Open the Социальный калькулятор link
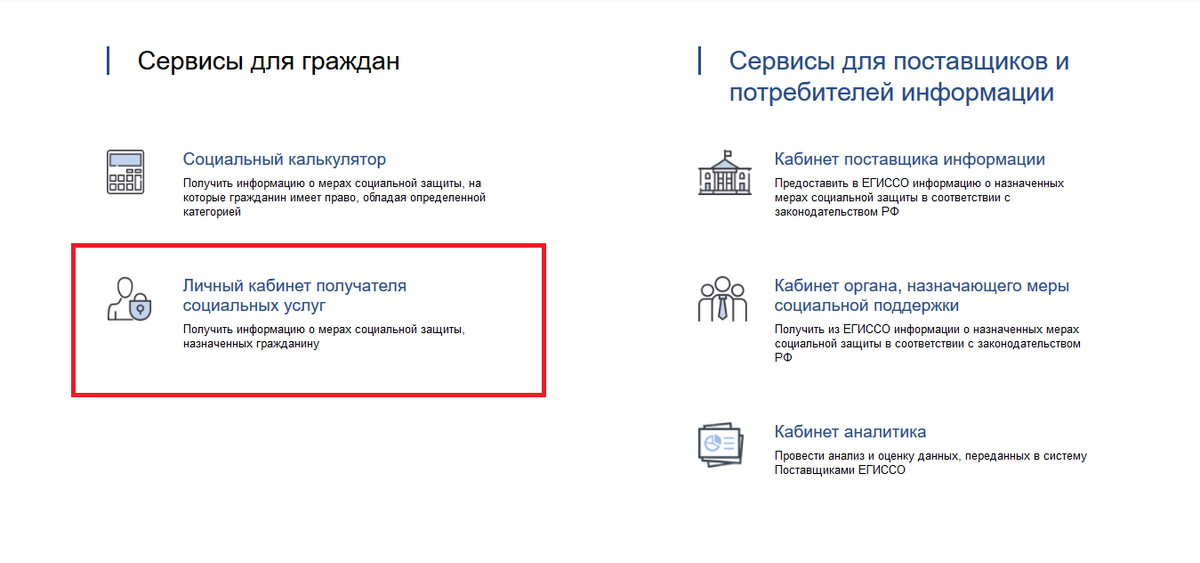Viewport: 1200px width, 563px height. pyautogui.click(x=284, y=159)
